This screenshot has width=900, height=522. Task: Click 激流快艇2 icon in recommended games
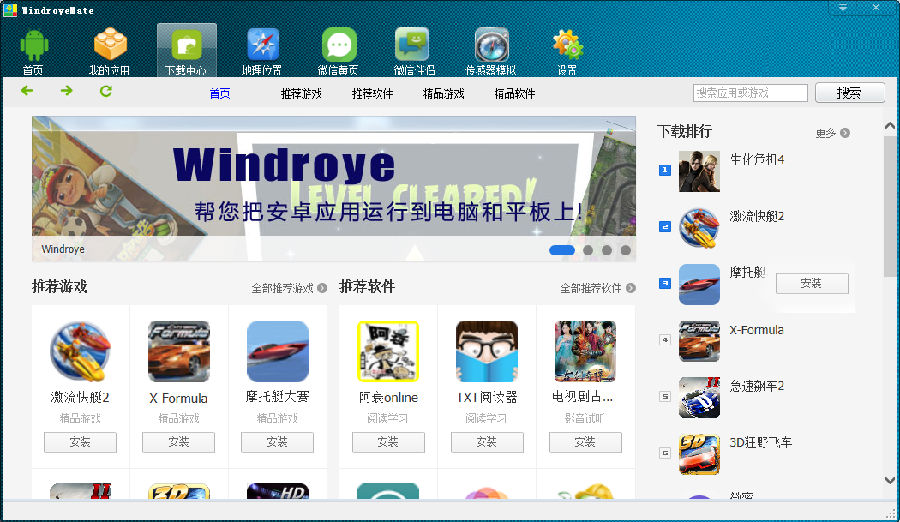pyautogui.click(x=80, y=351)
